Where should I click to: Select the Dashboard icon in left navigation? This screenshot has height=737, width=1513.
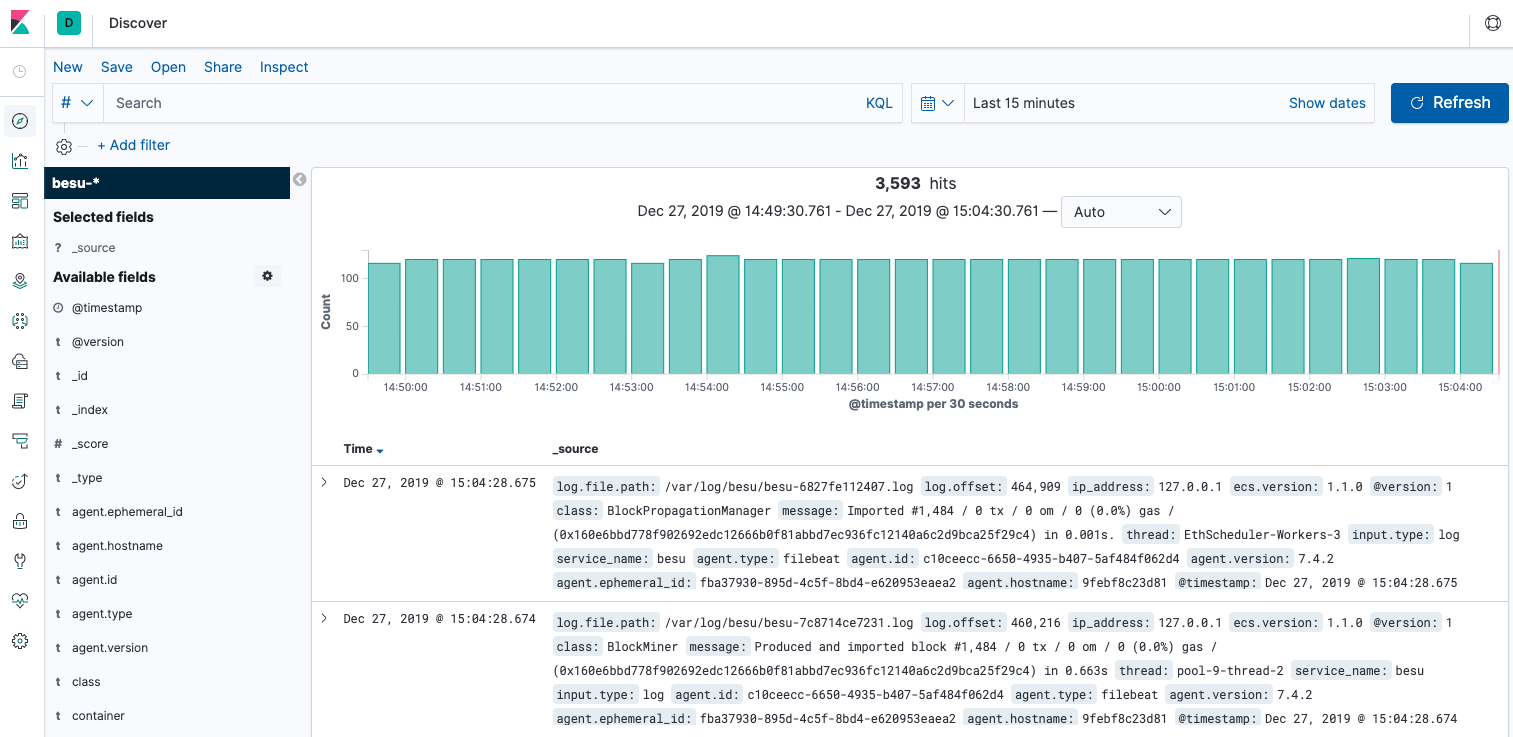(x=20, y=200)
